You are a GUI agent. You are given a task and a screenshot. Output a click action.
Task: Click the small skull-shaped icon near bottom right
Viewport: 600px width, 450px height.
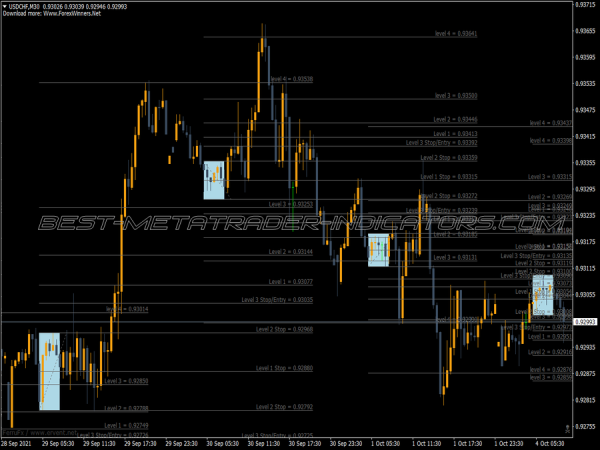pyautogui.click(x=567, y=429)
